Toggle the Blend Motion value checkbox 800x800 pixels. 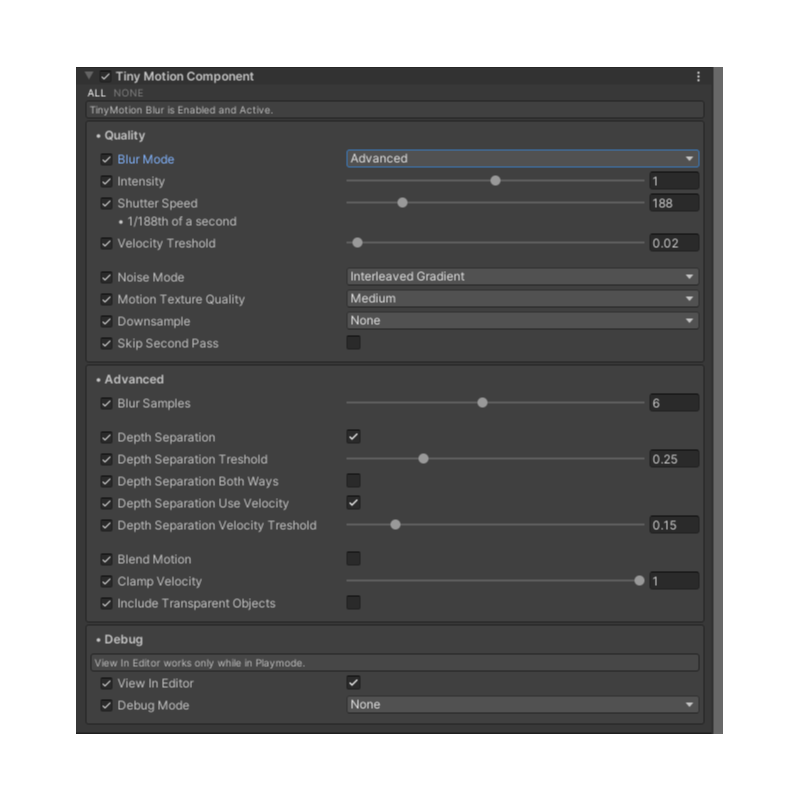coord(354,558)
